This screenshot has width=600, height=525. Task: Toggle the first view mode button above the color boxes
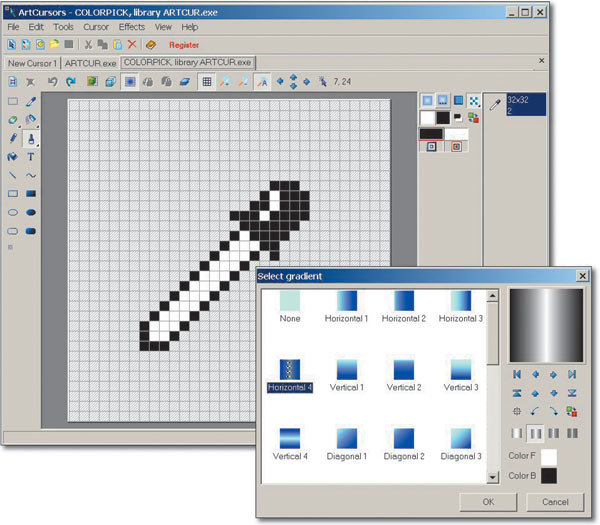427,101
